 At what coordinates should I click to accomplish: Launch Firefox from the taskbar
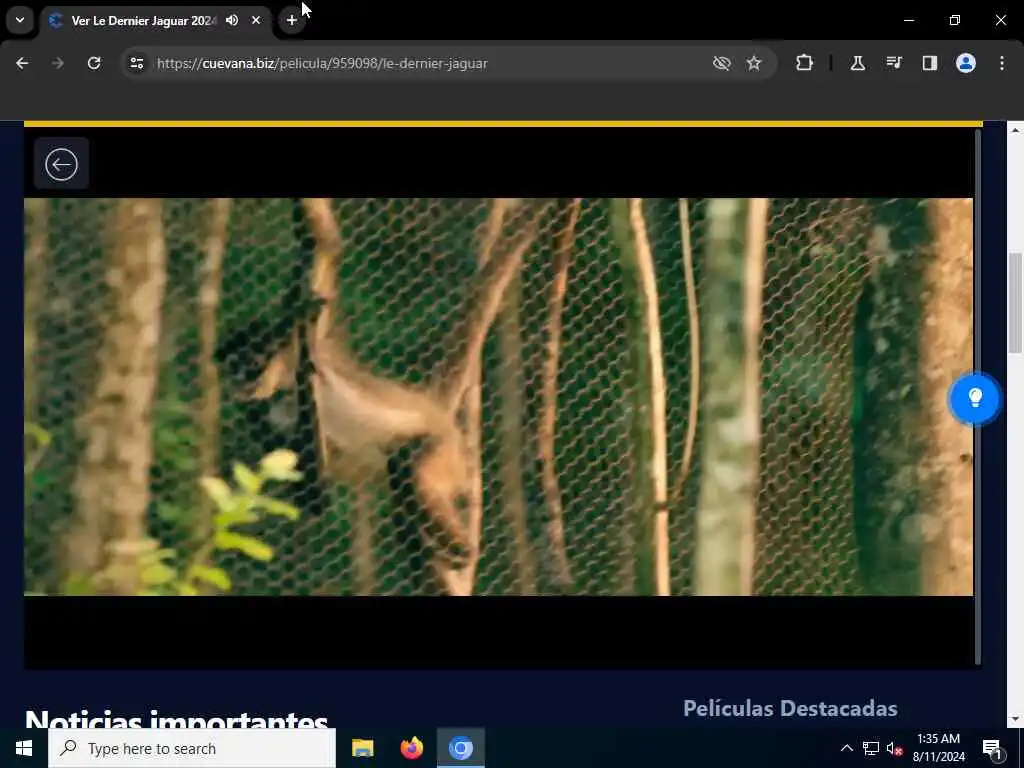[411, 748]
